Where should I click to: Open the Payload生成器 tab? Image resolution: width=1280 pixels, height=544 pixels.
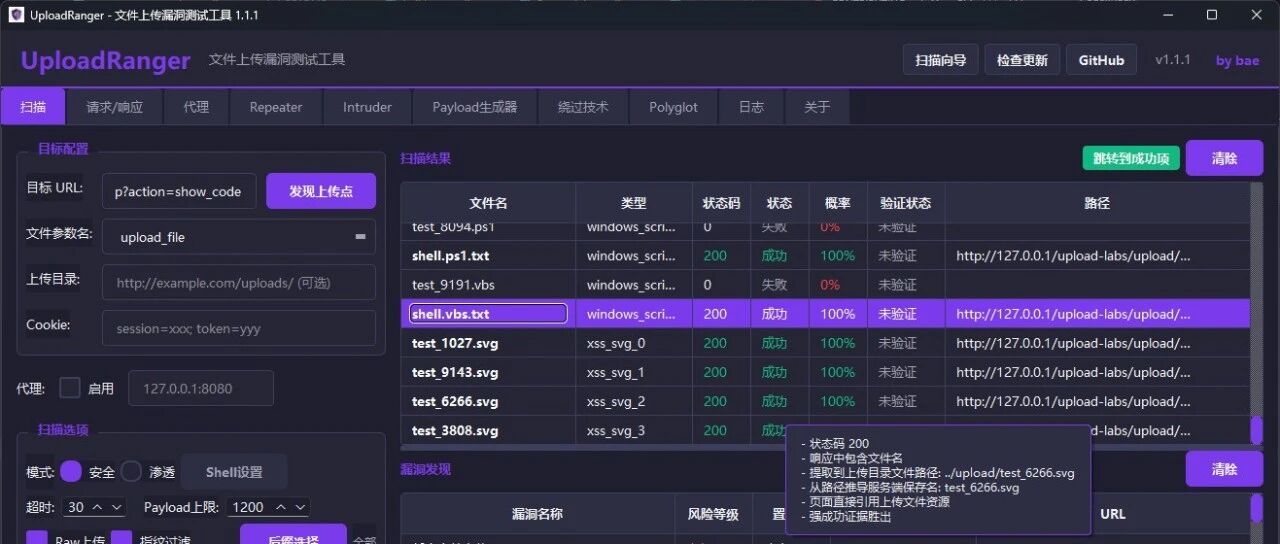(x=475, y=107)
